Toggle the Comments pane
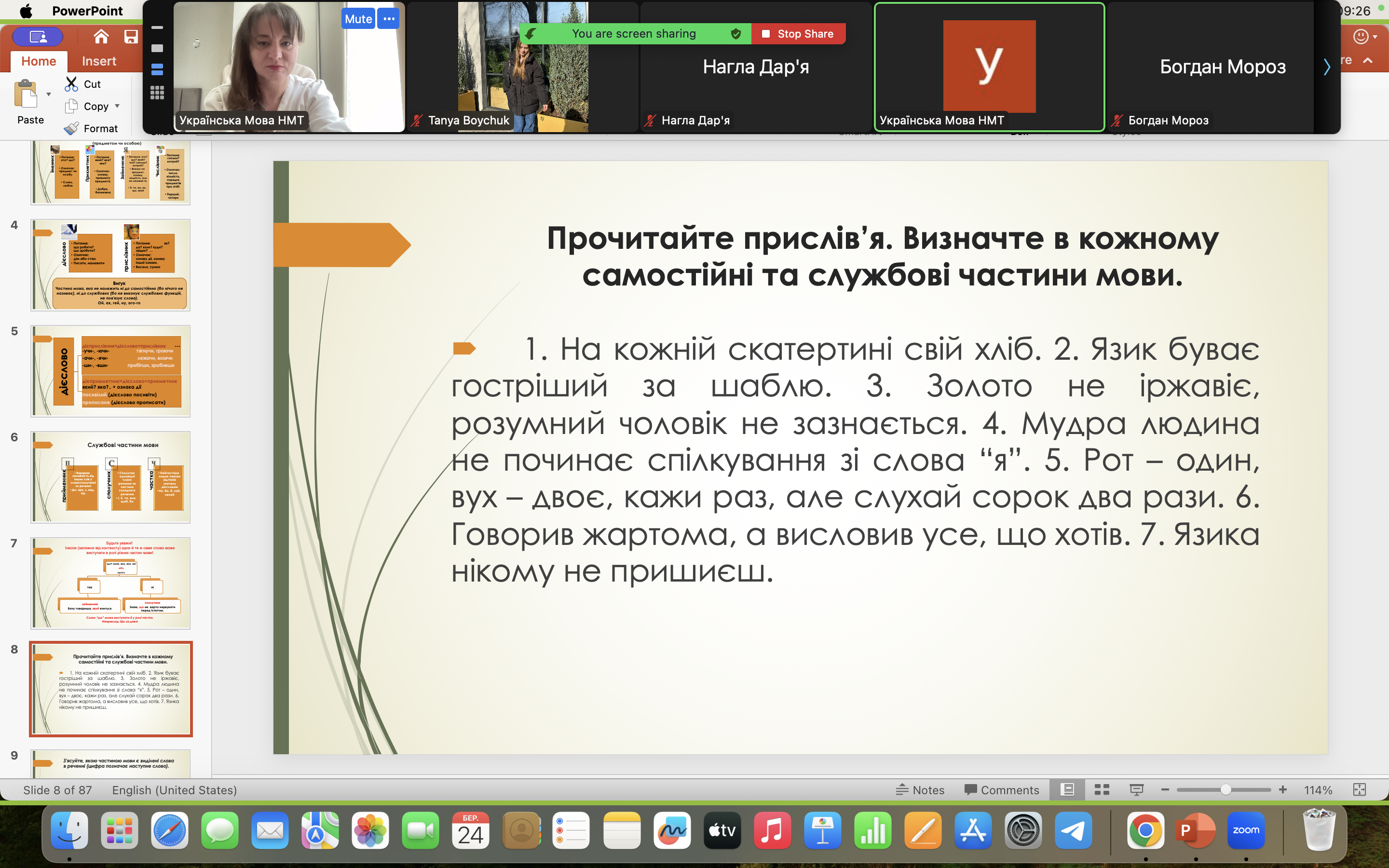 pos(1002,790)
